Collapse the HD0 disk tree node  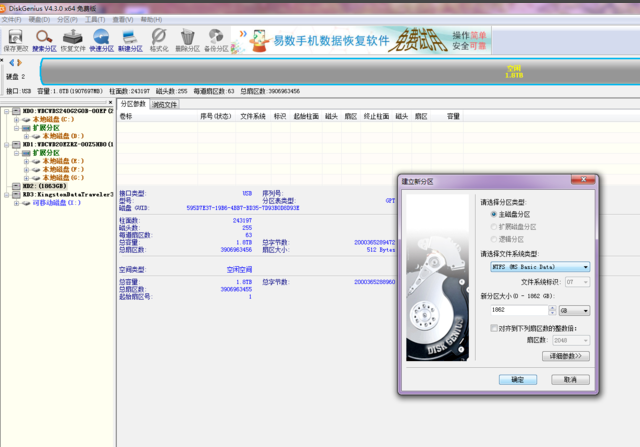click(7, 111)
